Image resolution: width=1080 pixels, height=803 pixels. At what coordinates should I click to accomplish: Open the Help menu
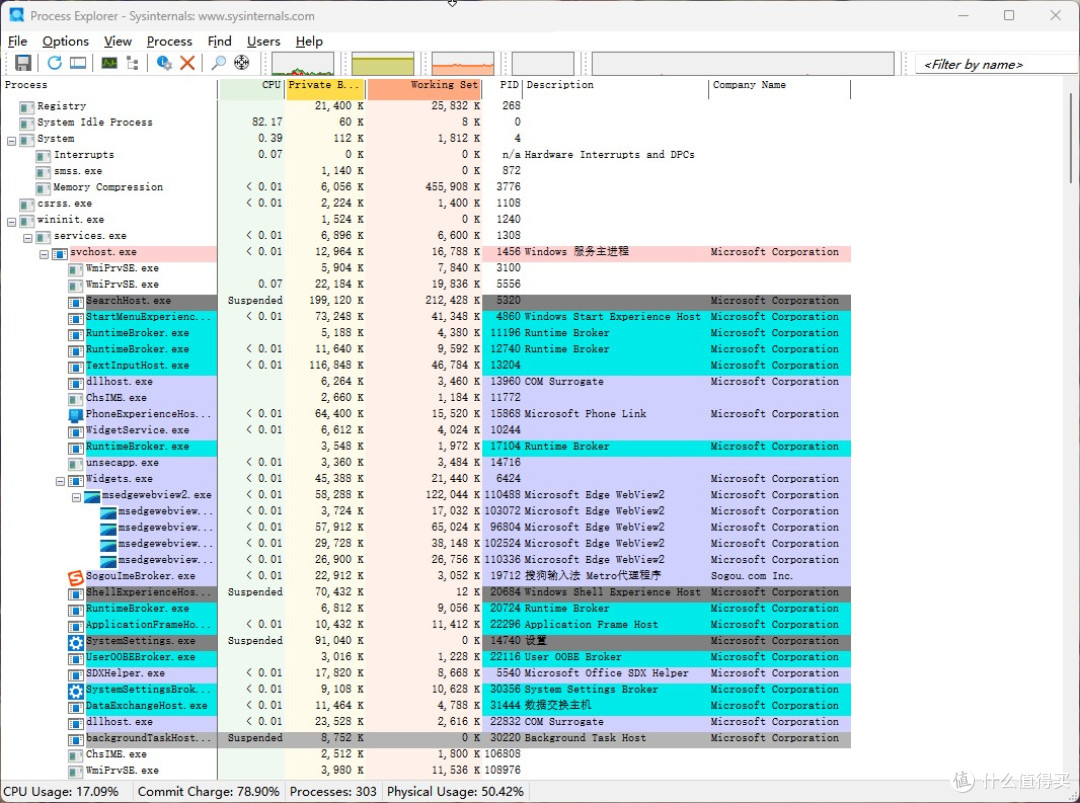(x=309, y=41)
